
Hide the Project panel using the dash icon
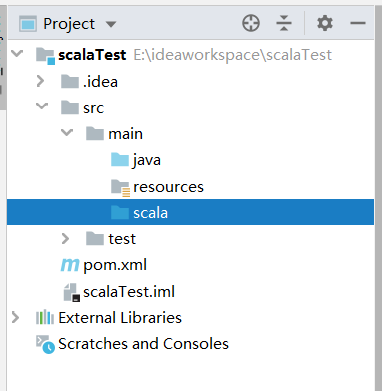click(x=358, y=23)
